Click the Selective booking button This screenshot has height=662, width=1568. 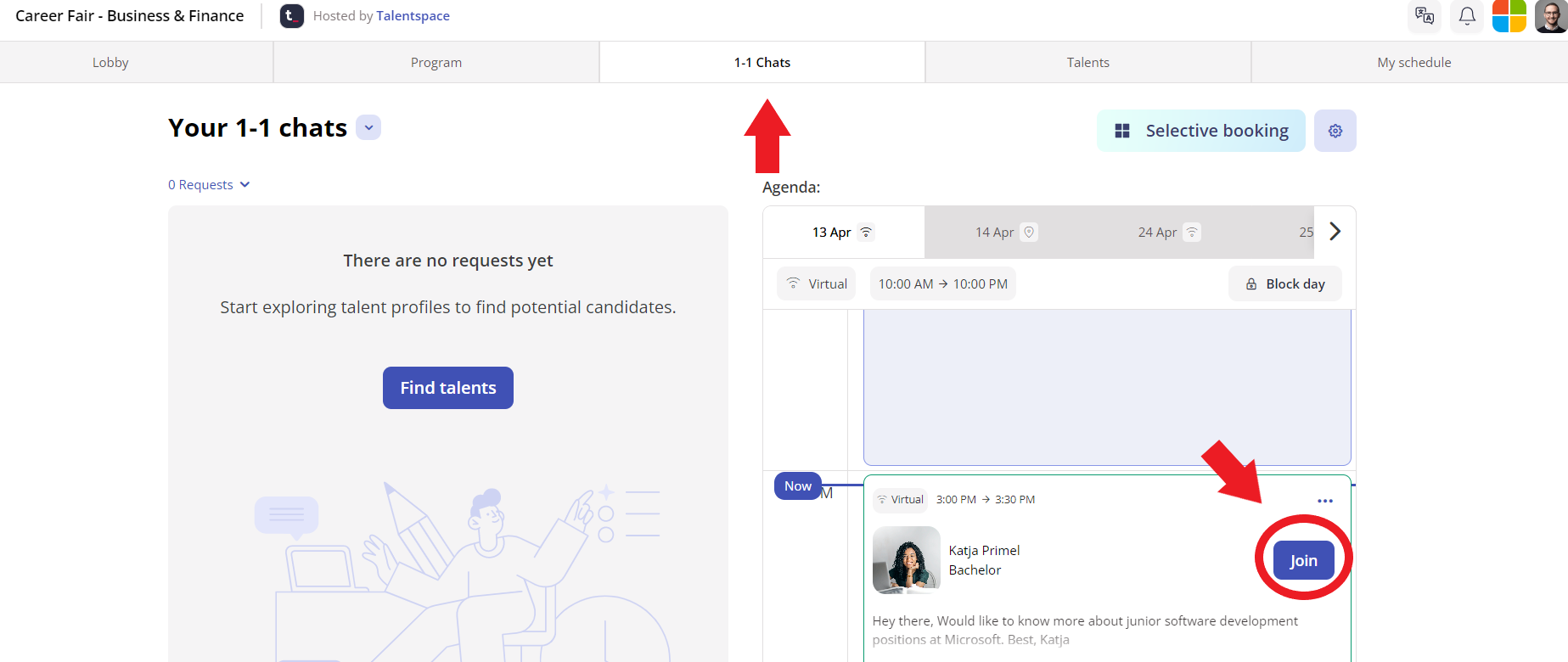click(1201, 131)
